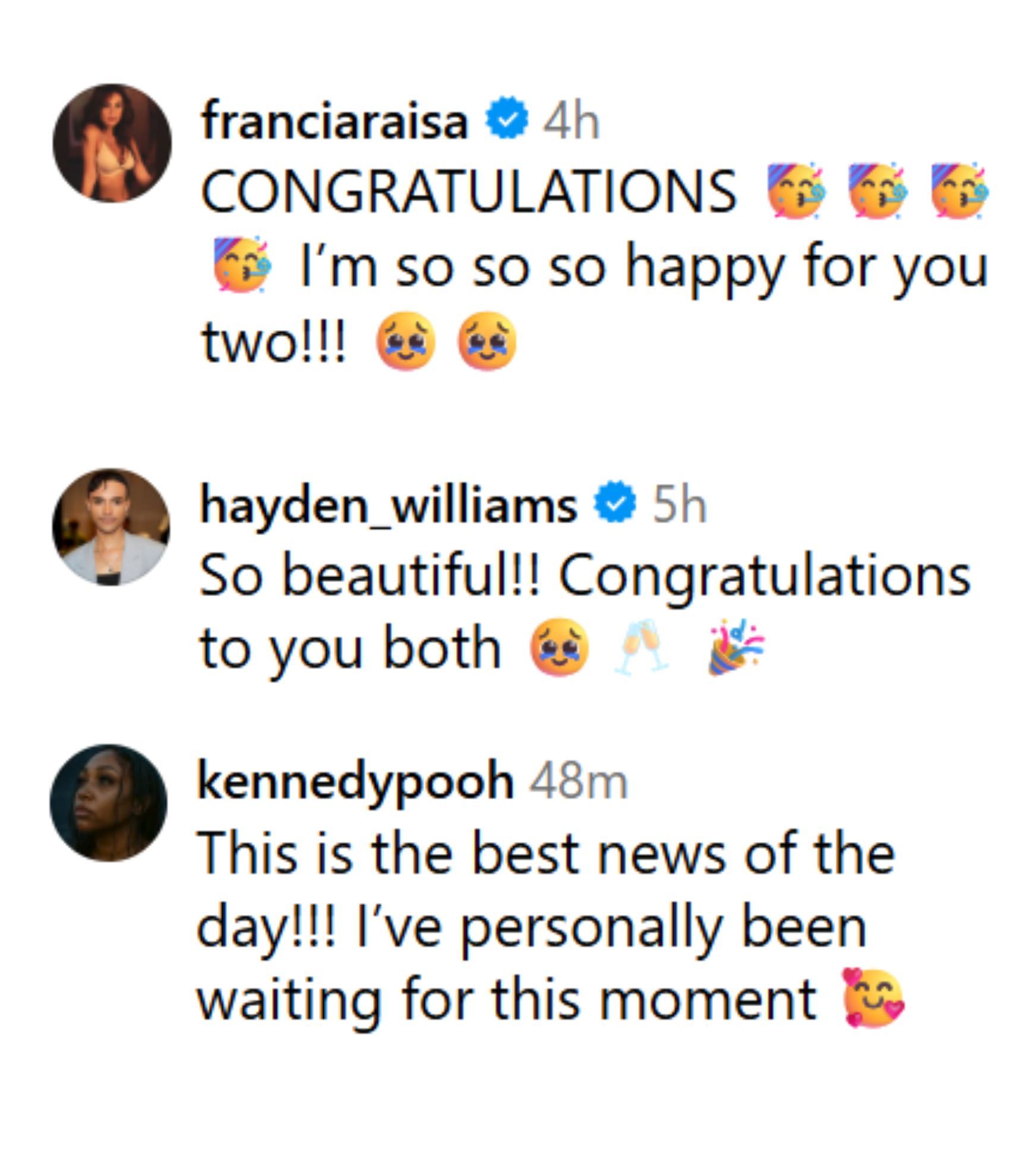Click the hayden_williams username link

tap(389, 505)
